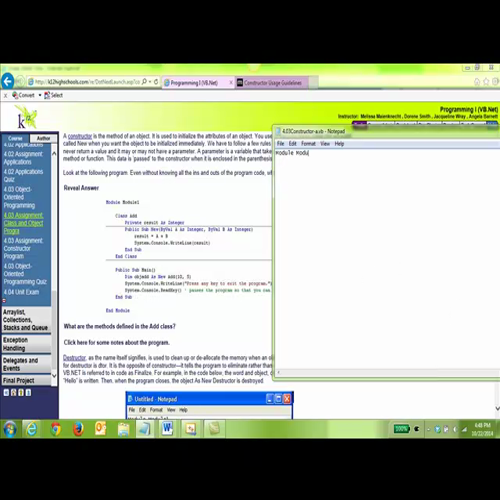500x500 pixels.
Task: Click the constructor hyperlink in the lesson text
Action: click(80, 136)
